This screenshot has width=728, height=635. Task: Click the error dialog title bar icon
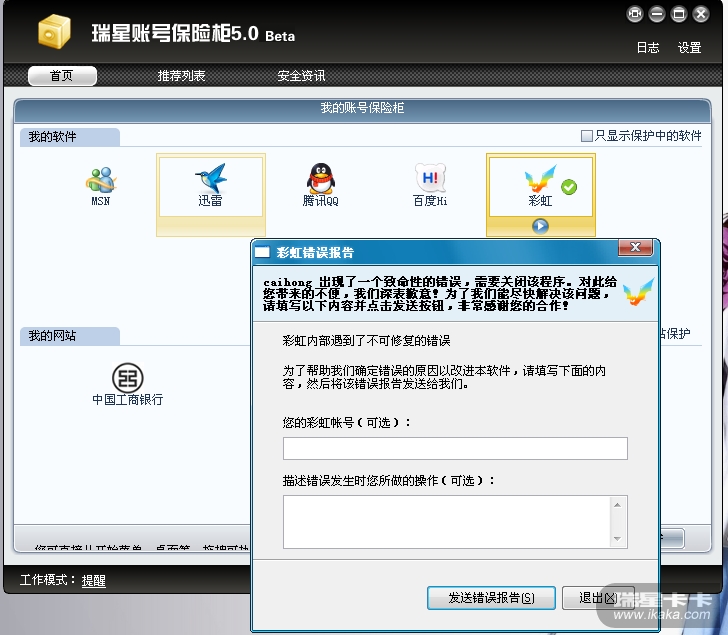tap(262, 252)
